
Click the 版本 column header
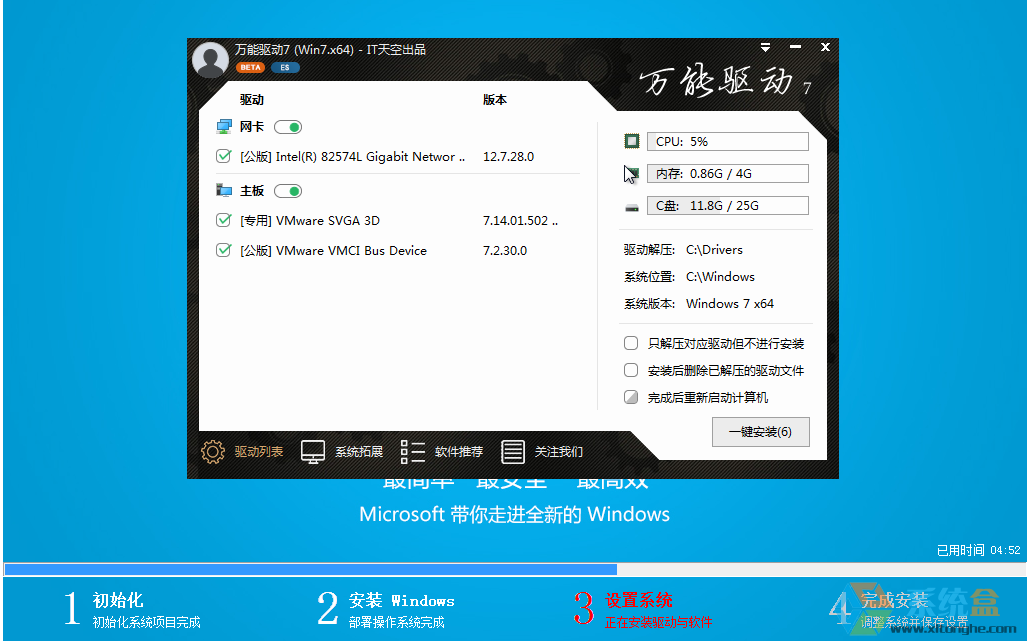pos(495,100)
